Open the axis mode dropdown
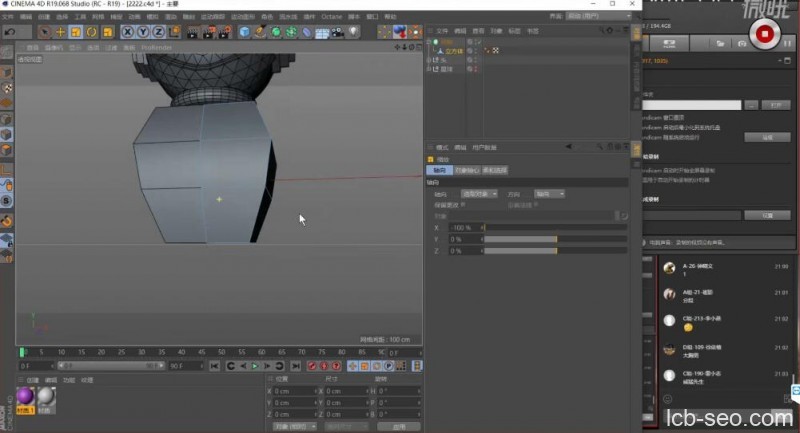 (479, 194)
